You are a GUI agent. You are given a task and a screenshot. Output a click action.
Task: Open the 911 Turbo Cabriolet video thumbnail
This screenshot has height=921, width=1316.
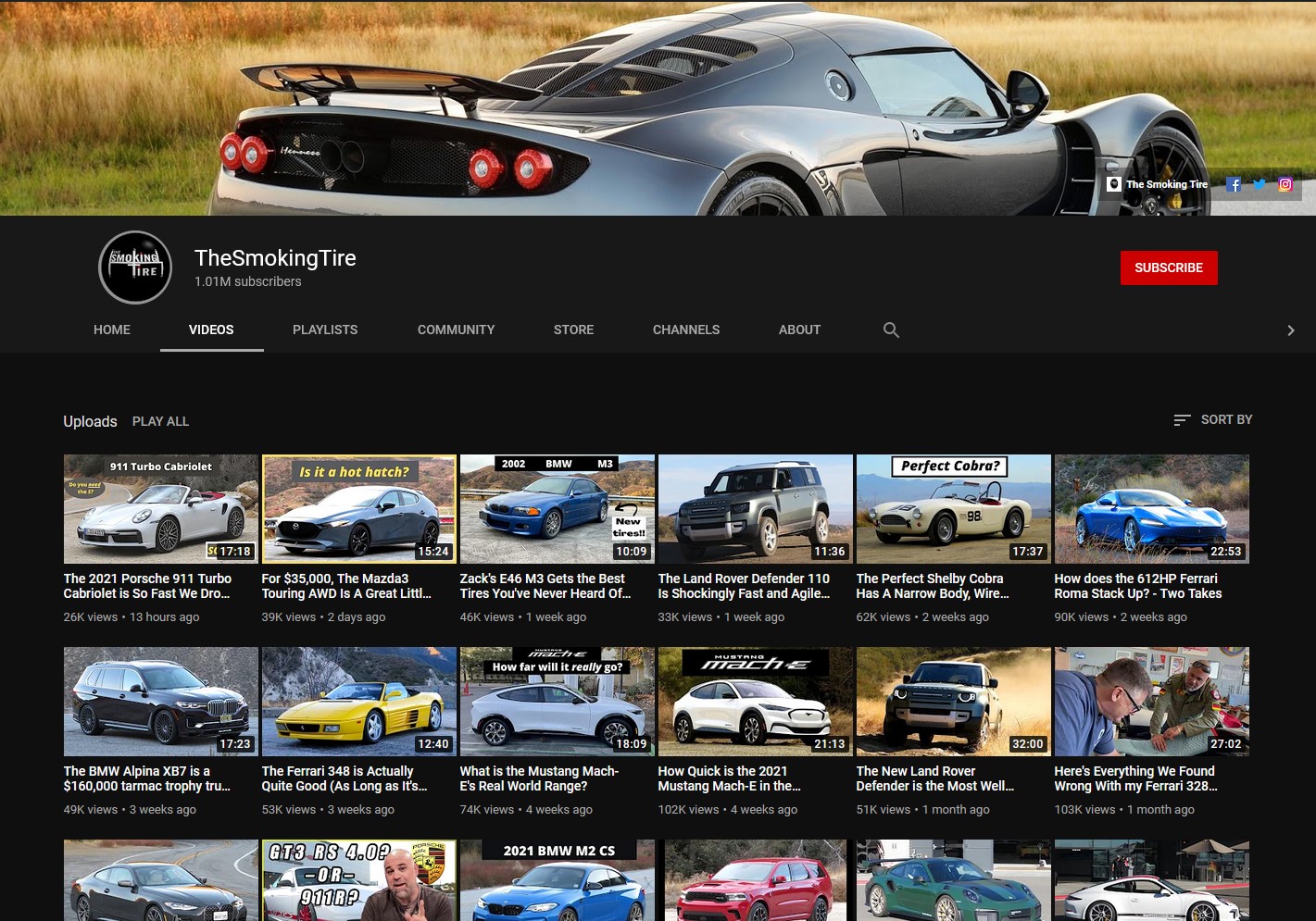pyautogui.click(x=160, y=509)
